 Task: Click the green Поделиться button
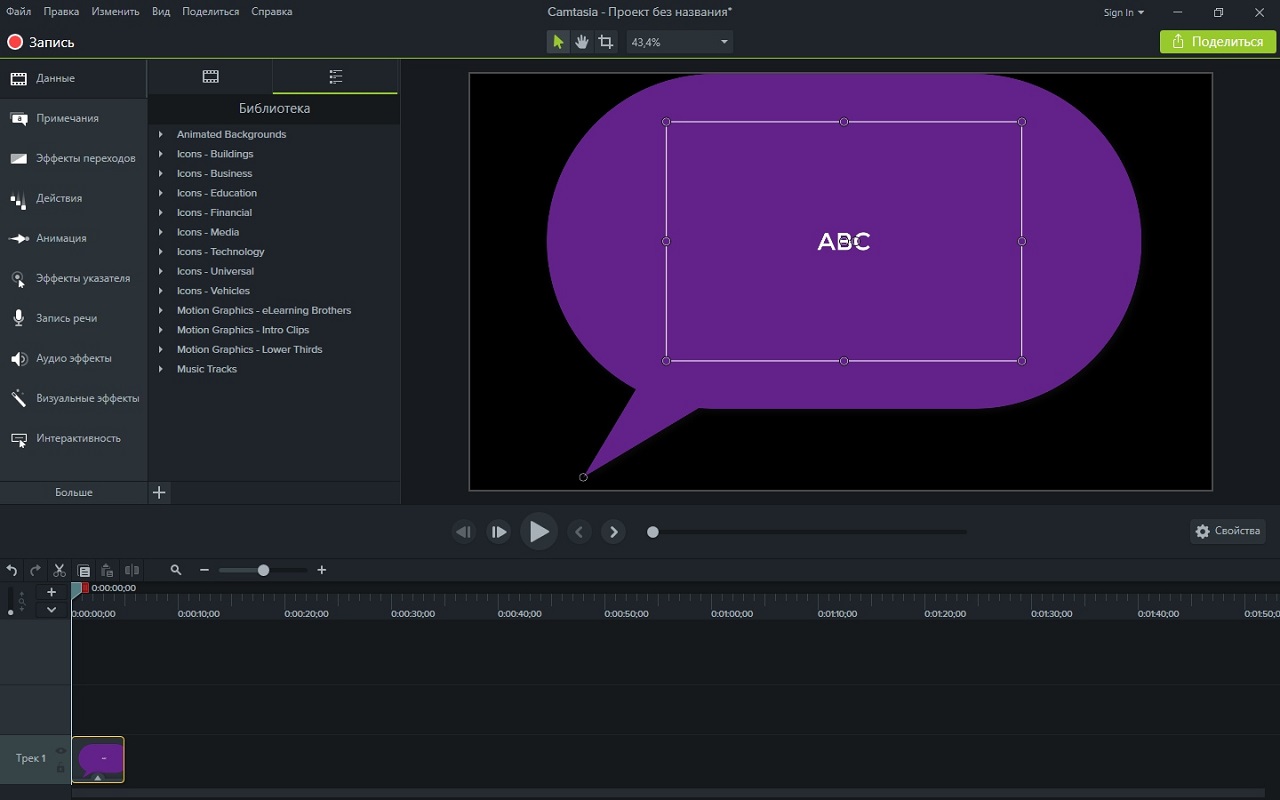tap(1217, 42)
